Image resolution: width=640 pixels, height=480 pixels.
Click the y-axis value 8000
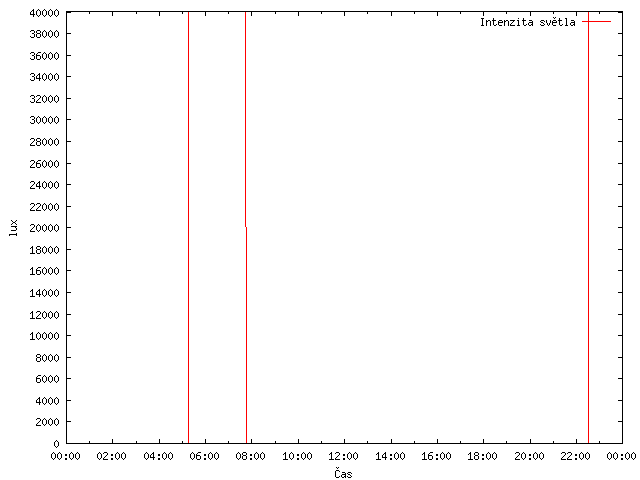point(47,358)
